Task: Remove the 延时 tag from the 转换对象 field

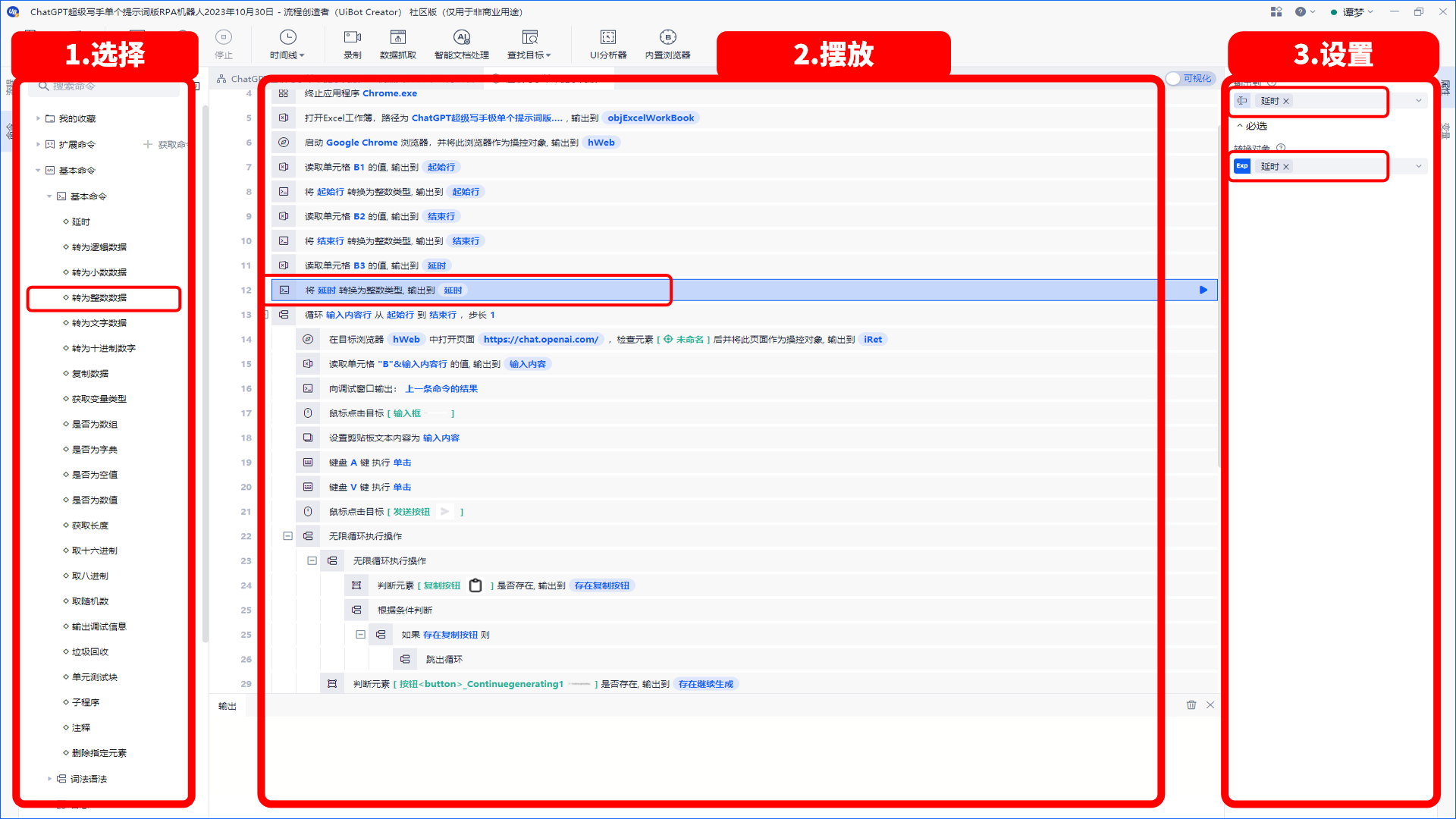Action: coord(1286,166)
